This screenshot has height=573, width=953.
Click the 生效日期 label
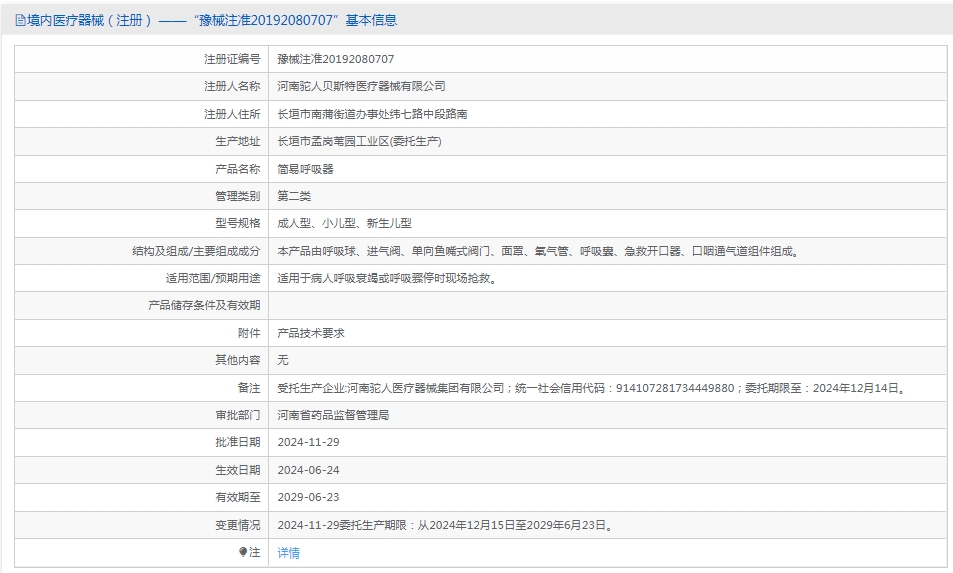click(x=237, y=470)
